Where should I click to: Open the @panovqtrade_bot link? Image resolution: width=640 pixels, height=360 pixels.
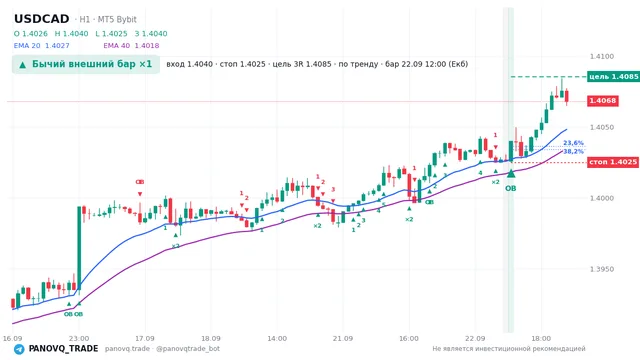[188, 349]
